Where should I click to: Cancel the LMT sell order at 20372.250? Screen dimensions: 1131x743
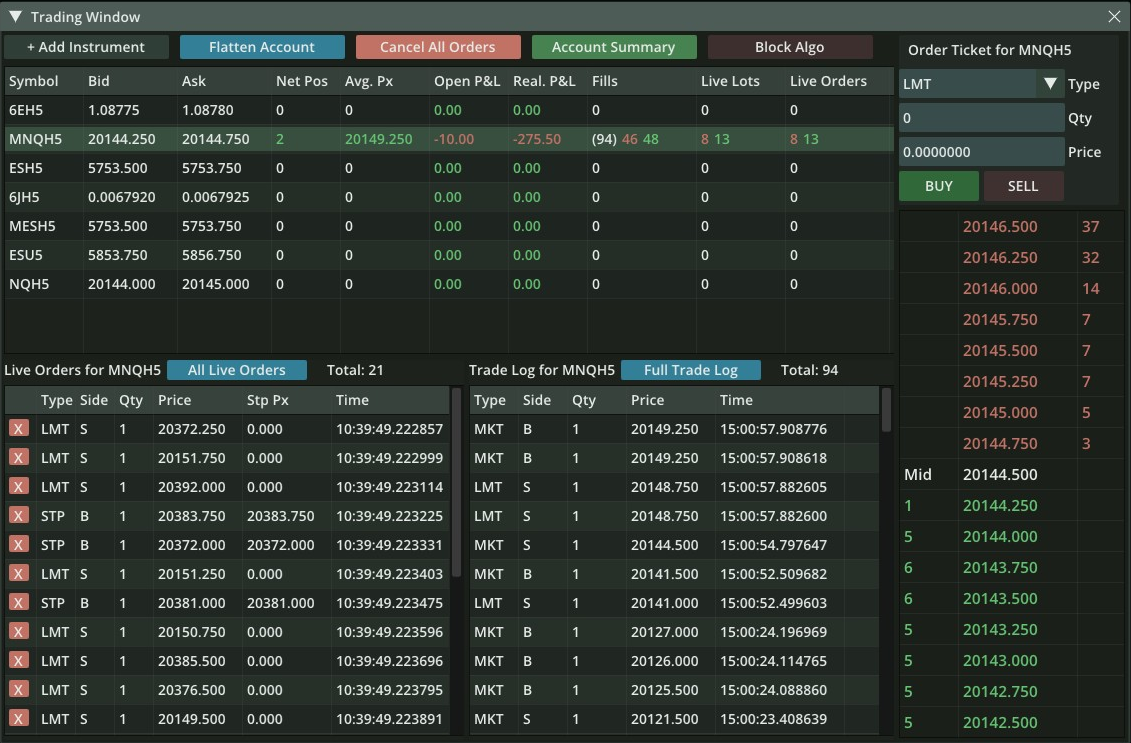pos(17,429)
